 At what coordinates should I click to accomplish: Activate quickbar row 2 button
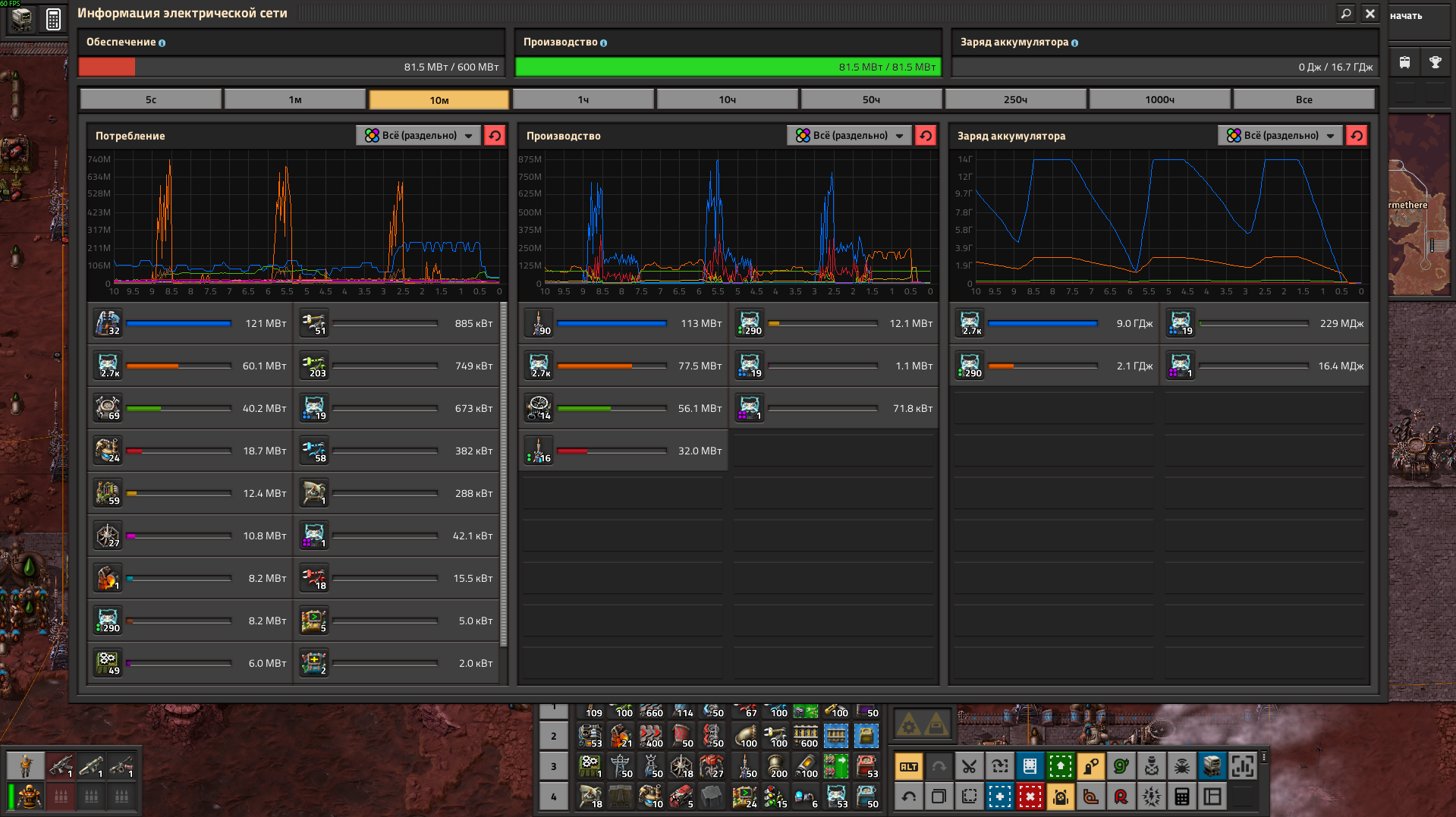pos(554,736)
